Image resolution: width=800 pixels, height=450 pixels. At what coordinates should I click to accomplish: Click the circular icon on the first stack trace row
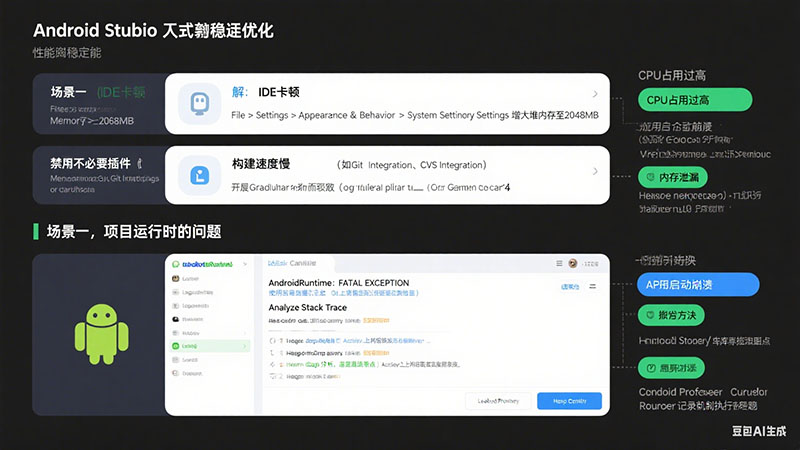pos(273,340)
